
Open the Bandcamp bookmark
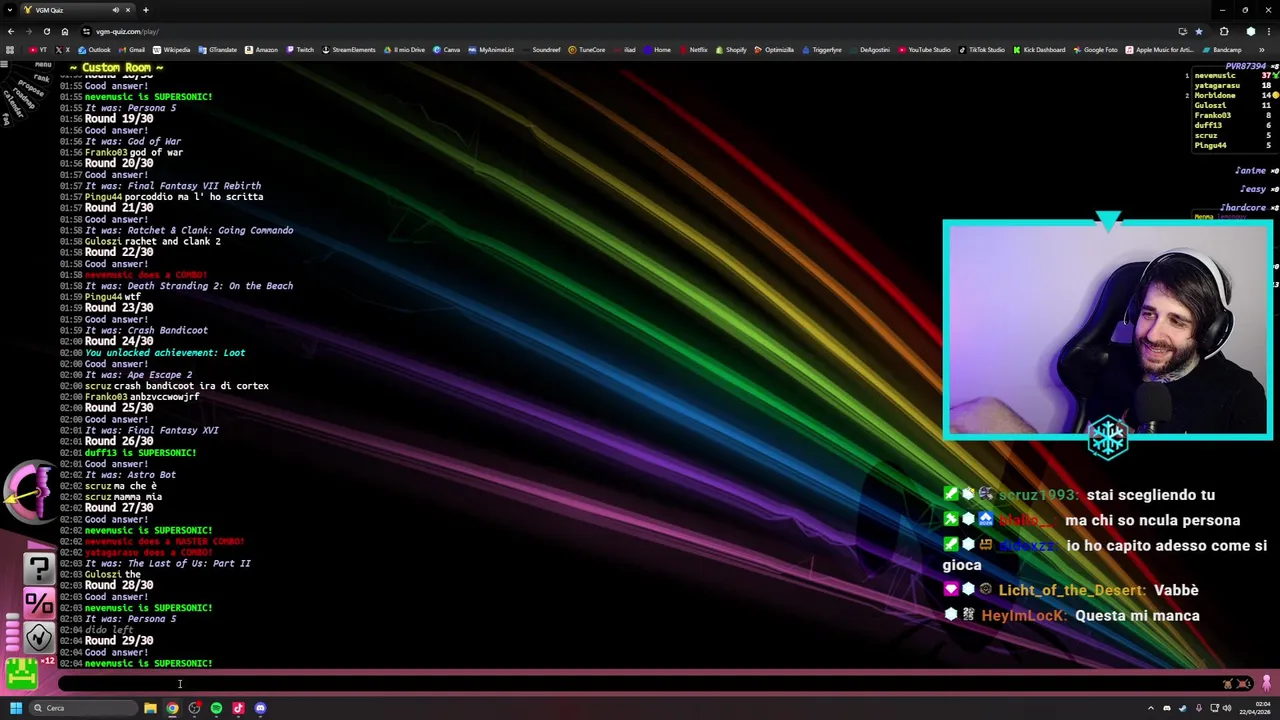point(1222,50)
